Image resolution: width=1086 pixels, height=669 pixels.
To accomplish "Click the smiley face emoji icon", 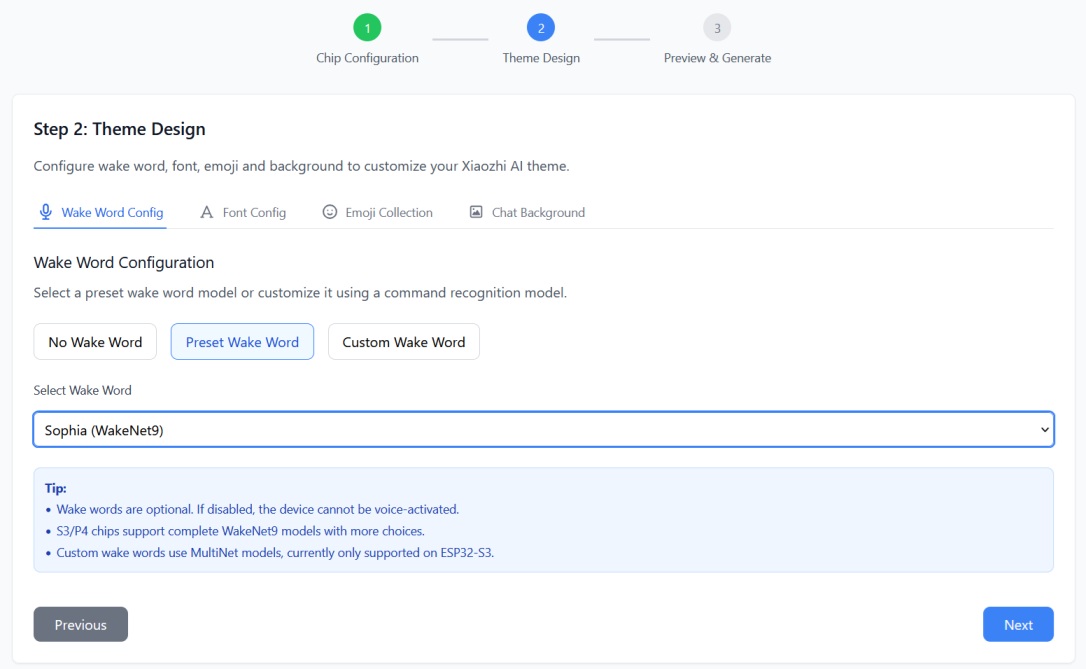I will pyautogui.click(x=330, y=212).
